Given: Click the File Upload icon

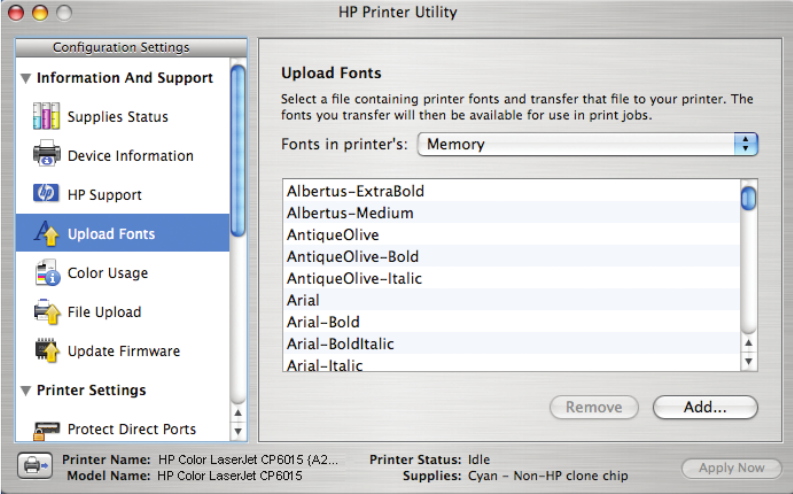Looking at the screenshot, I should click(x=47, y=312).
